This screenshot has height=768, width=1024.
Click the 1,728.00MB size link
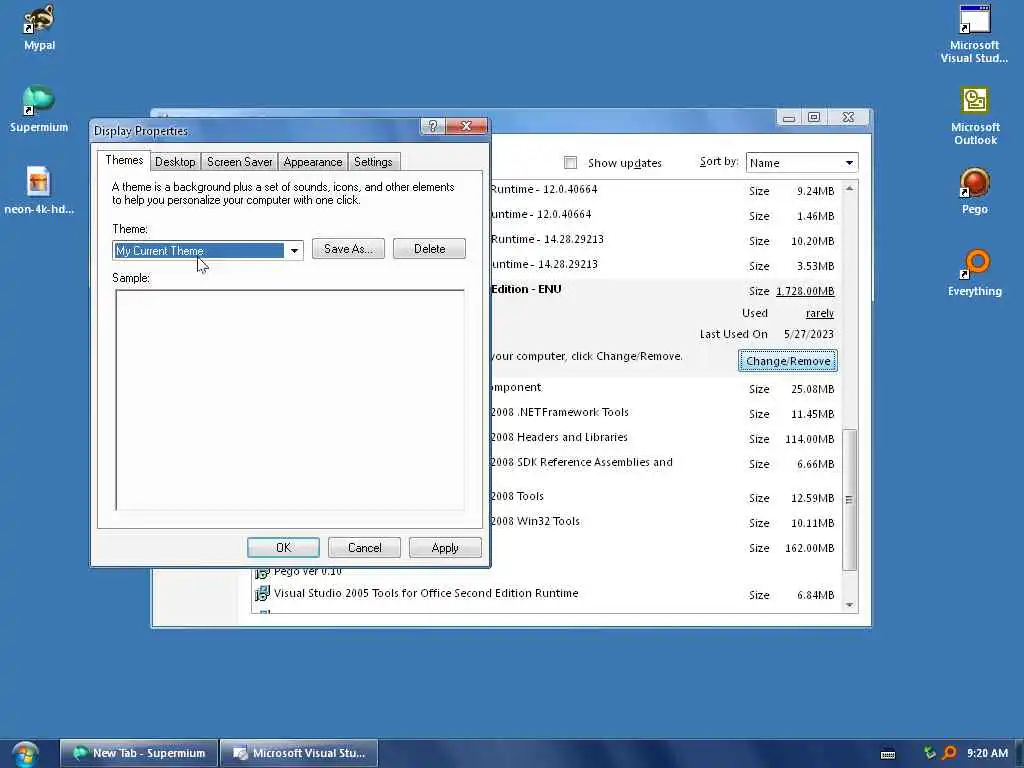coord(805,291)
